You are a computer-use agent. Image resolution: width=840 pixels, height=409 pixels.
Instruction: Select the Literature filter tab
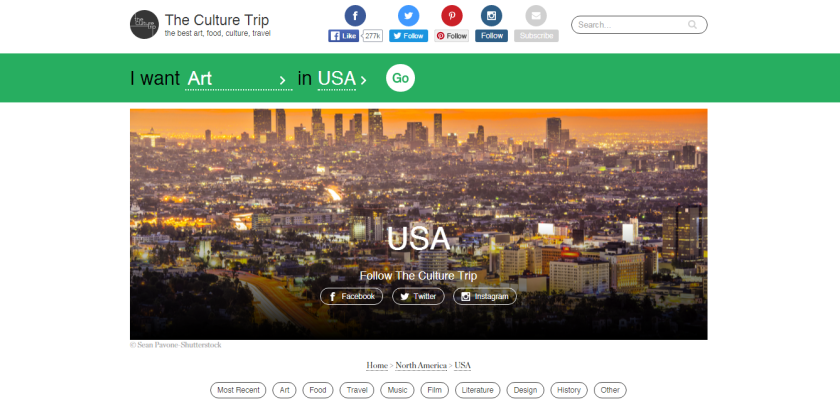coord(477,390)
